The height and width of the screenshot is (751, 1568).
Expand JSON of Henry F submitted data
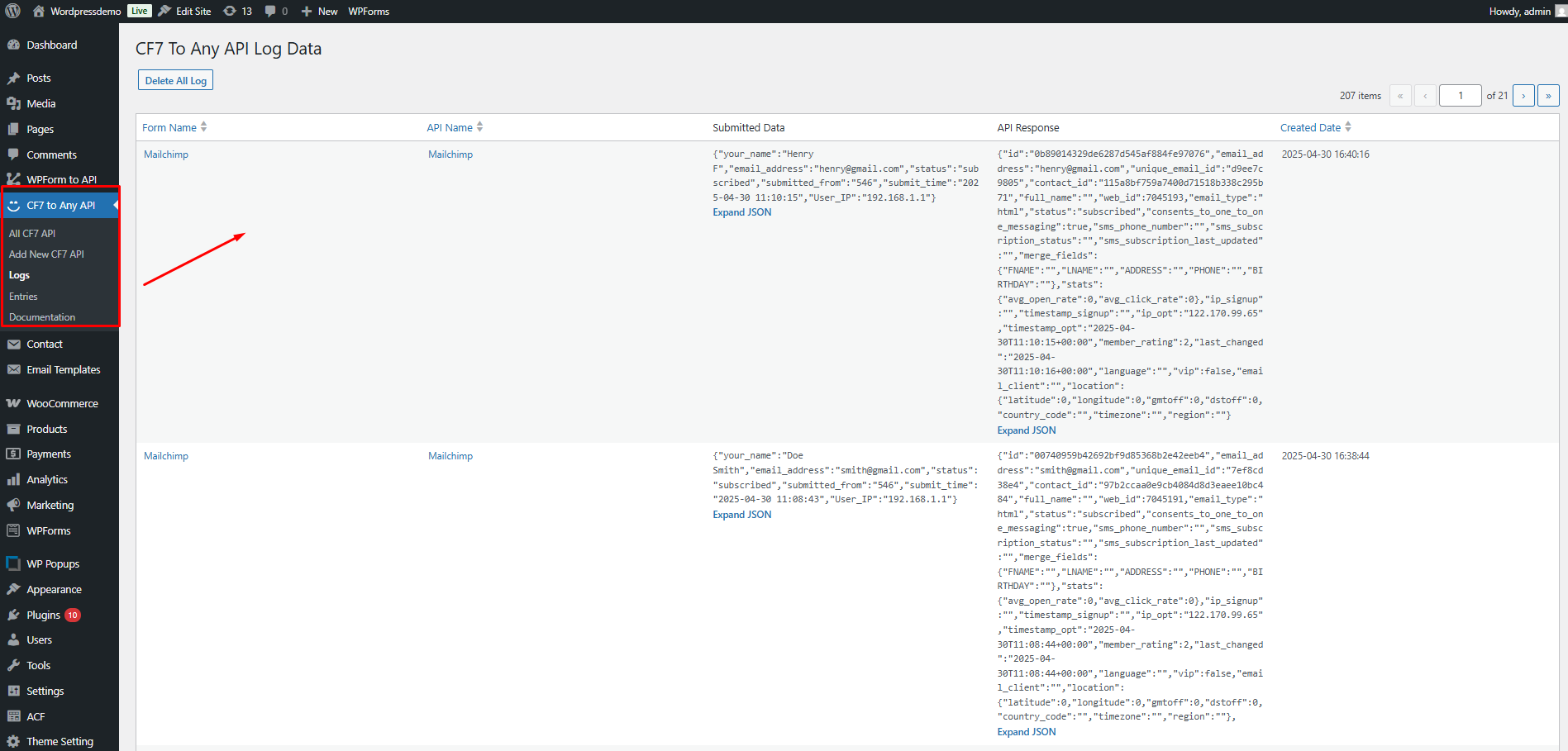pos(742,212)
